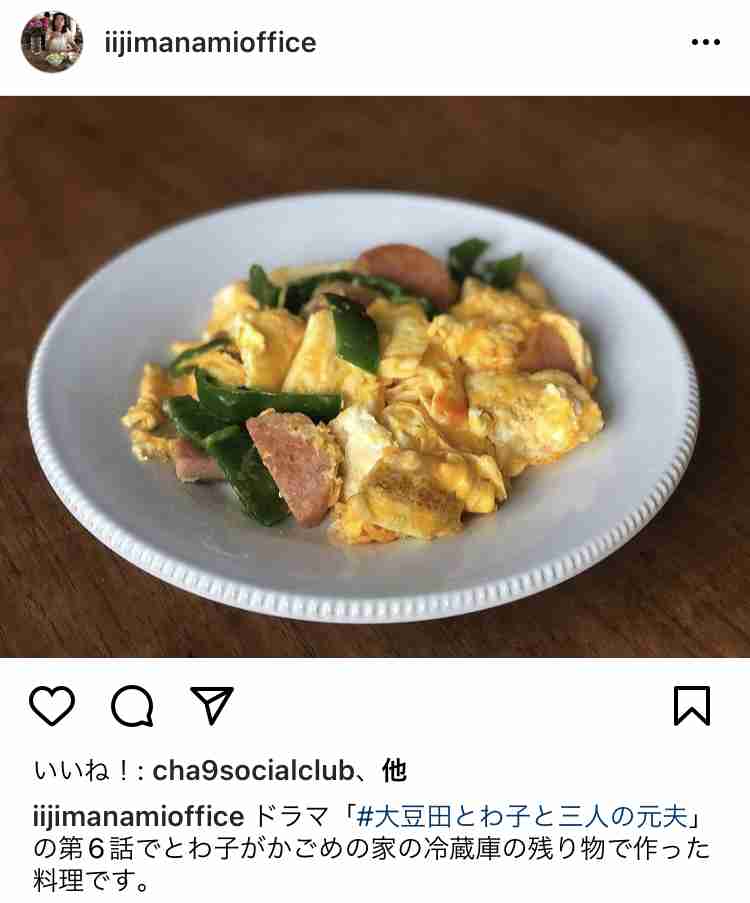Open the iijimanamioffice username in the caption
The width and height of the screenshot is (750, 903).
[x=138, y=816]
